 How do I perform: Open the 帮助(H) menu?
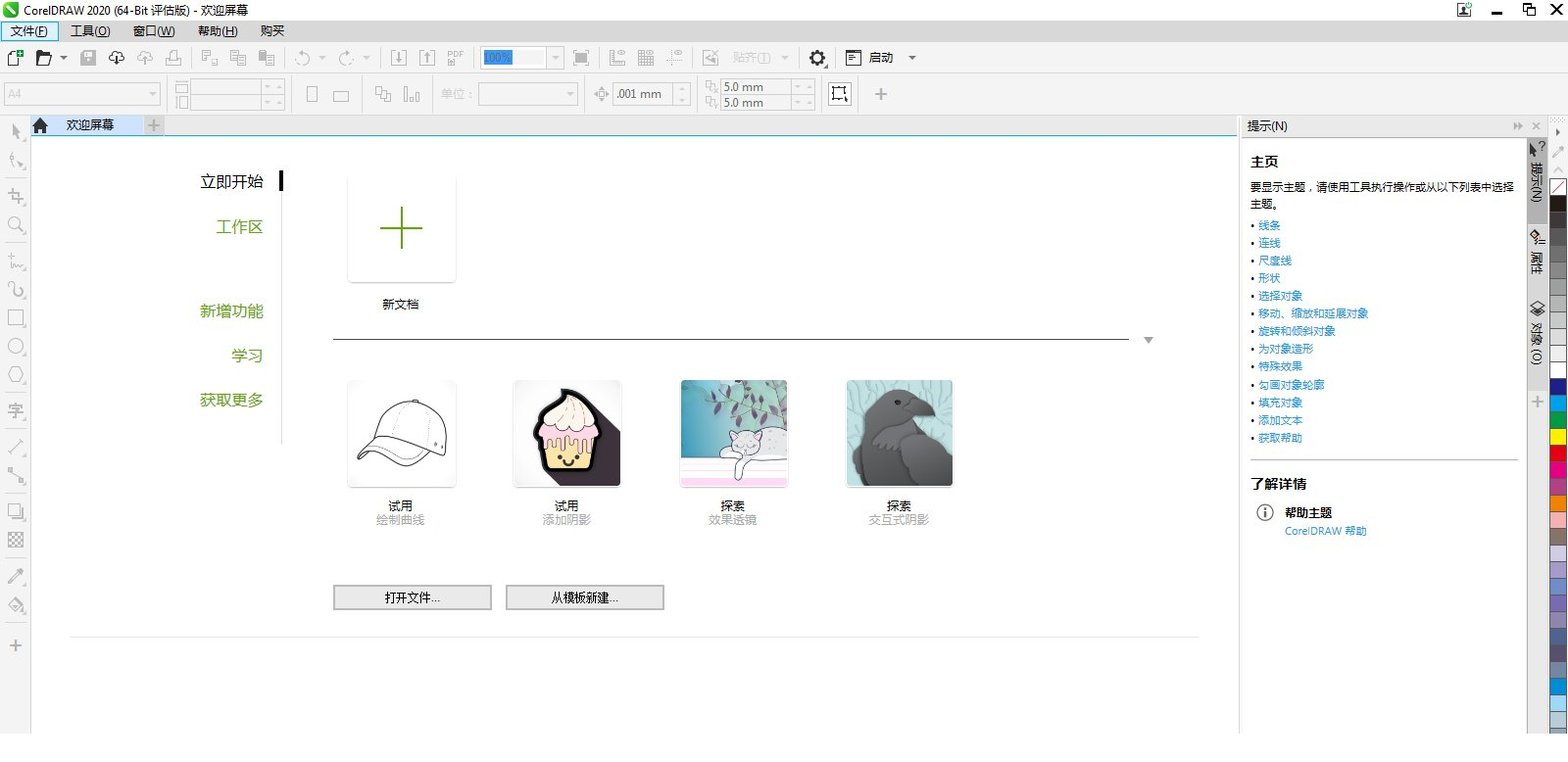point(218,31)
